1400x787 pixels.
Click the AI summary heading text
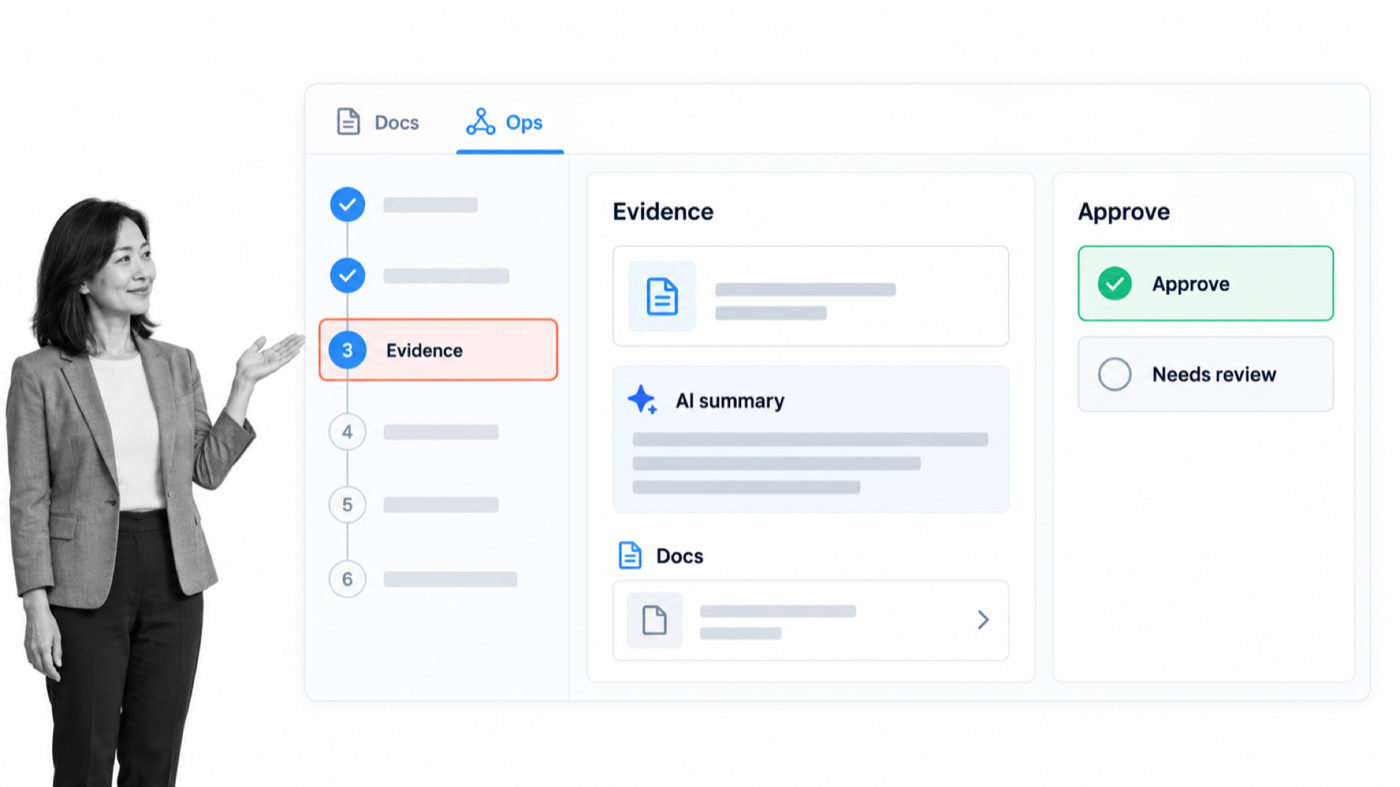pyautogui.click(x=730, y=401)
